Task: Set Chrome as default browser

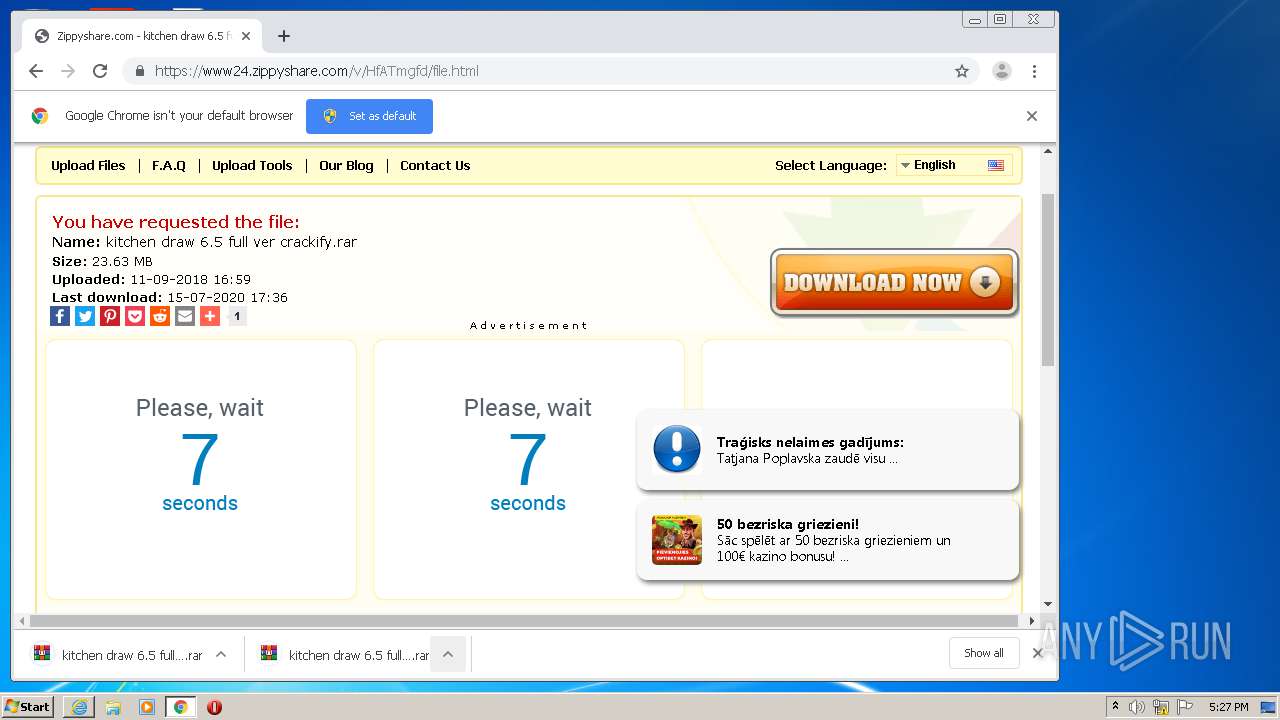Action: [369, 116]
